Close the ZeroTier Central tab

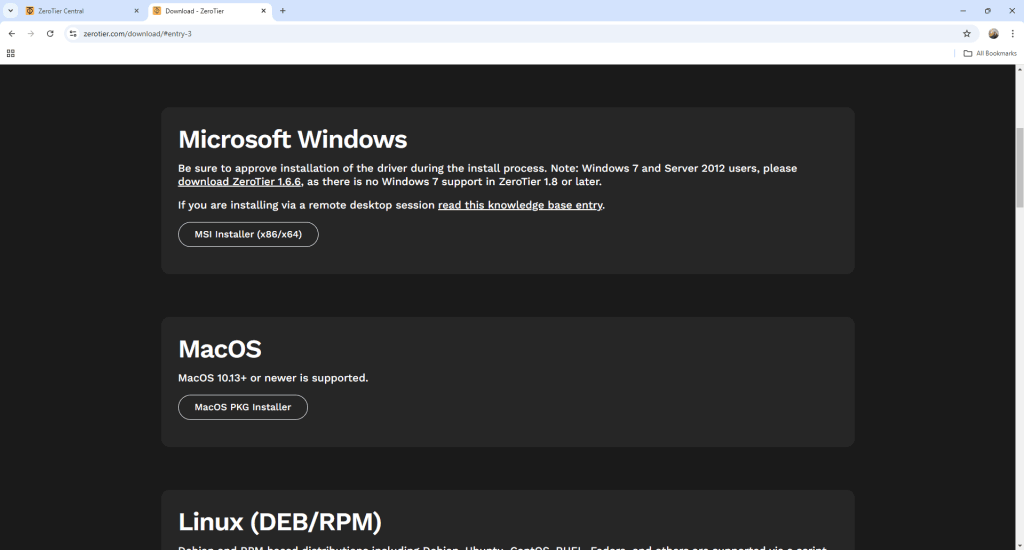(x=136, y=11)
